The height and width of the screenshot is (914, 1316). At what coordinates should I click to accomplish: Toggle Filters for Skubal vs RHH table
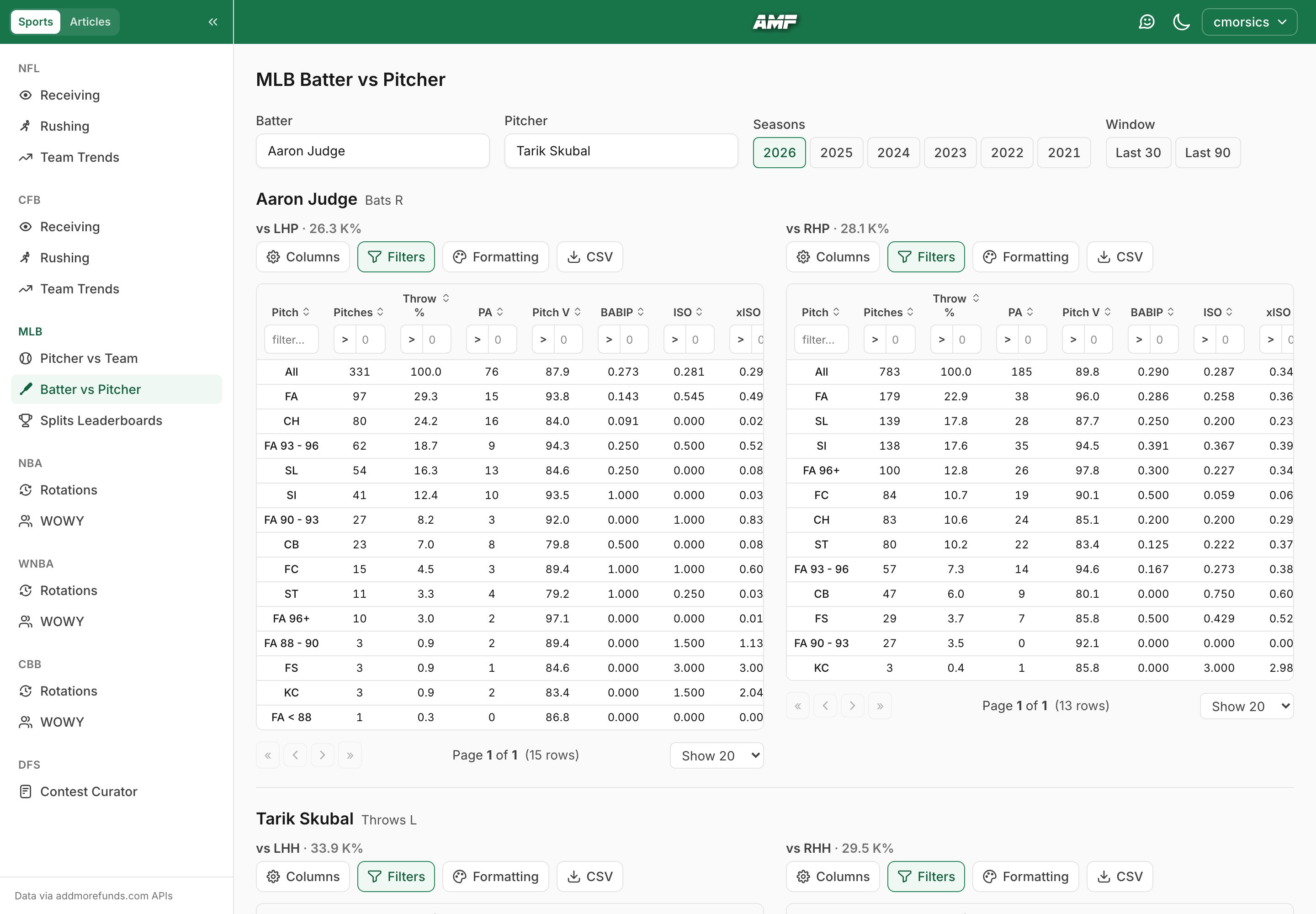pyautogui.click(x=925, y=876)
